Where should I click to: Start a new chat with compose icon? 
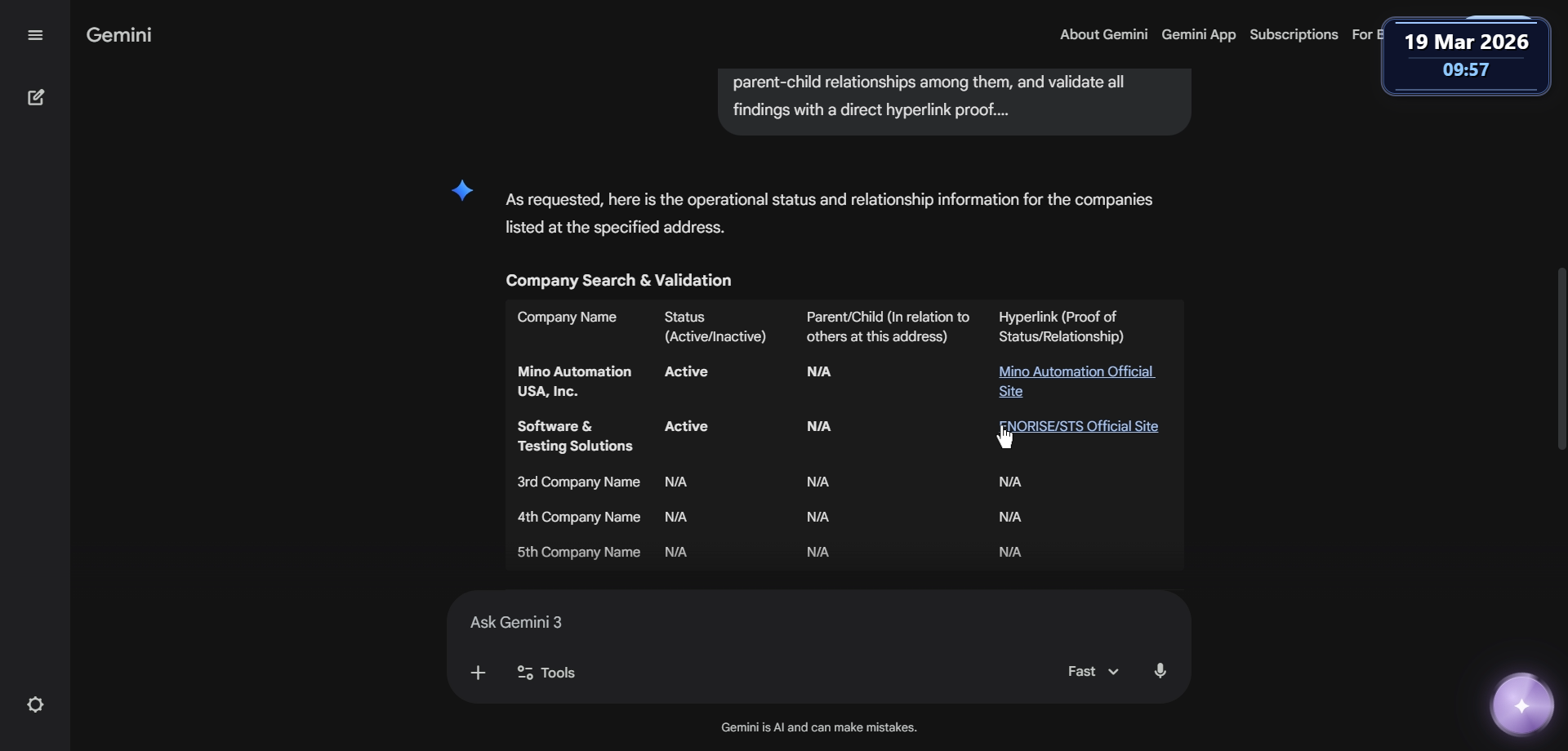point(35,98)
